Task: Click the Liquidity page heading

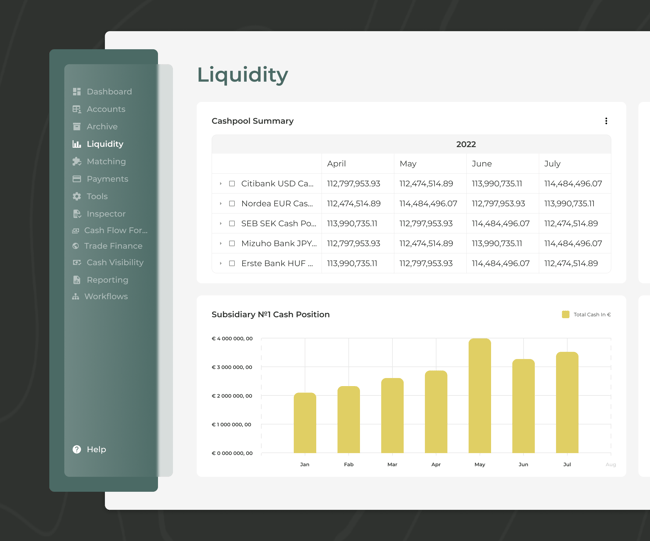Action: point(242,75)
